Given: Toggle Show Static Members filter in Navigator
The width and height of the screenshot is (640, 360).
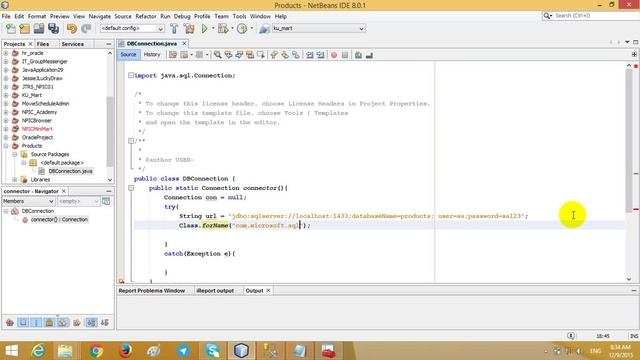Looking at the screenshot, I should point(36,322).
